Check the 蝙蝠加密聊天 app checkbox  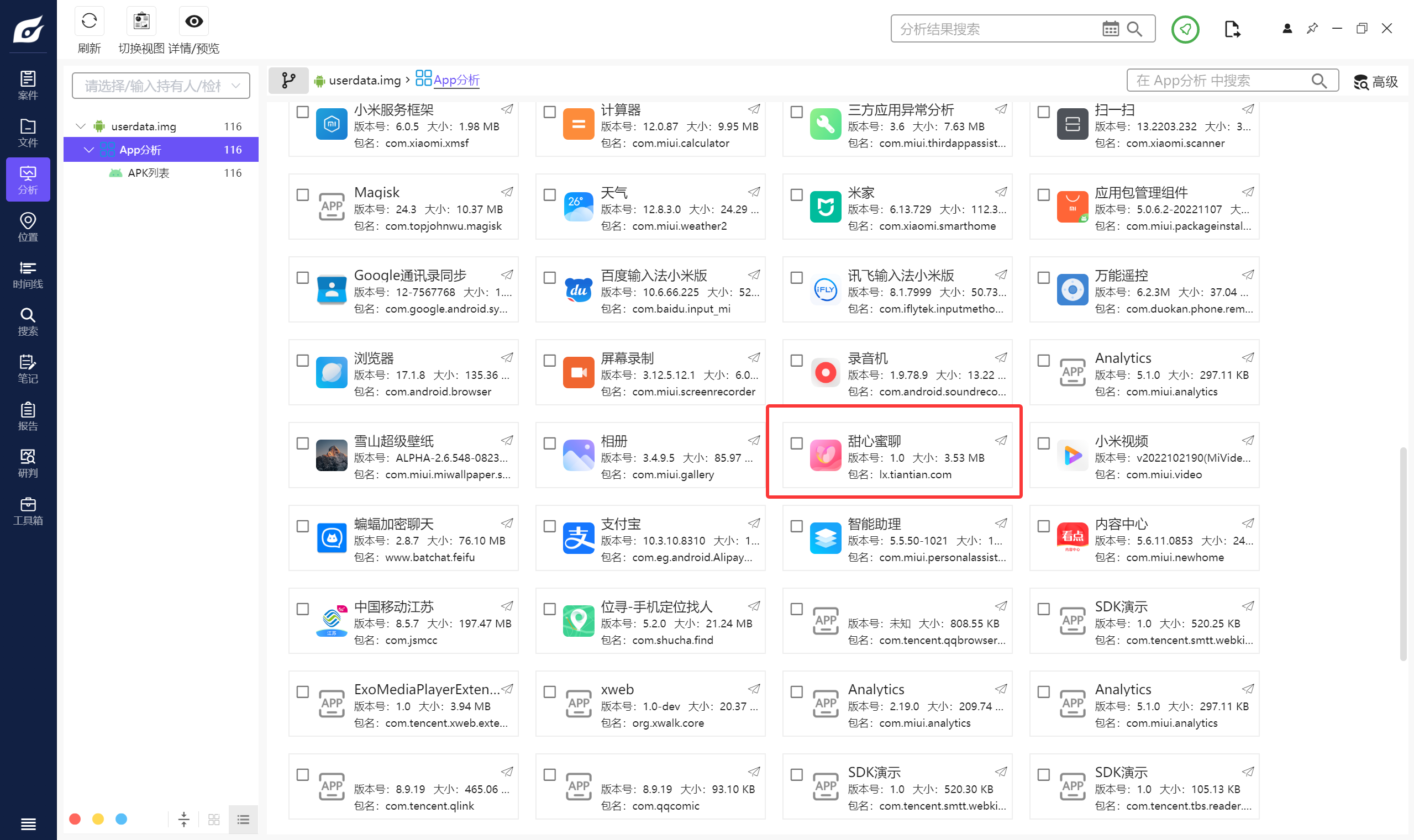coord(302,526)
